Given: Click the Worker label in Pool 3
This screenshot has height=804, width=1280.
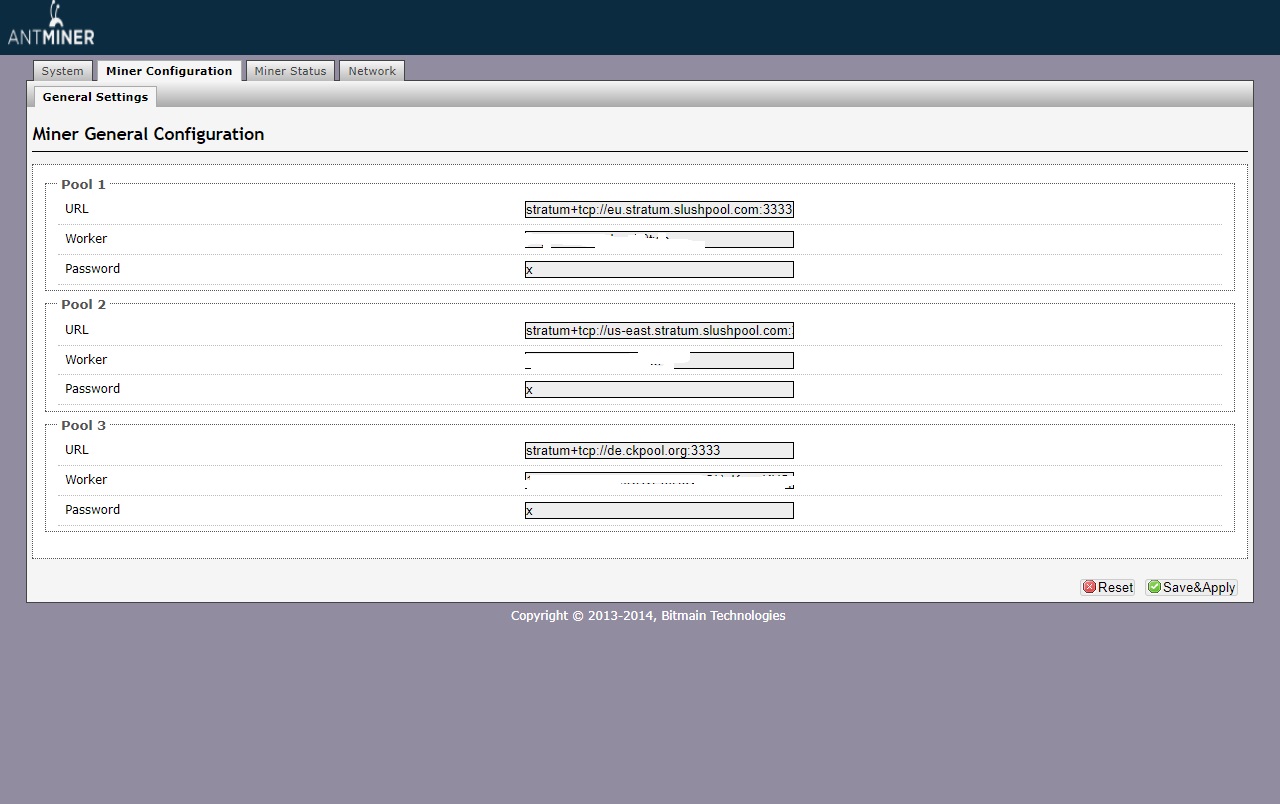Looking at the screenshot, I should 86,479.
